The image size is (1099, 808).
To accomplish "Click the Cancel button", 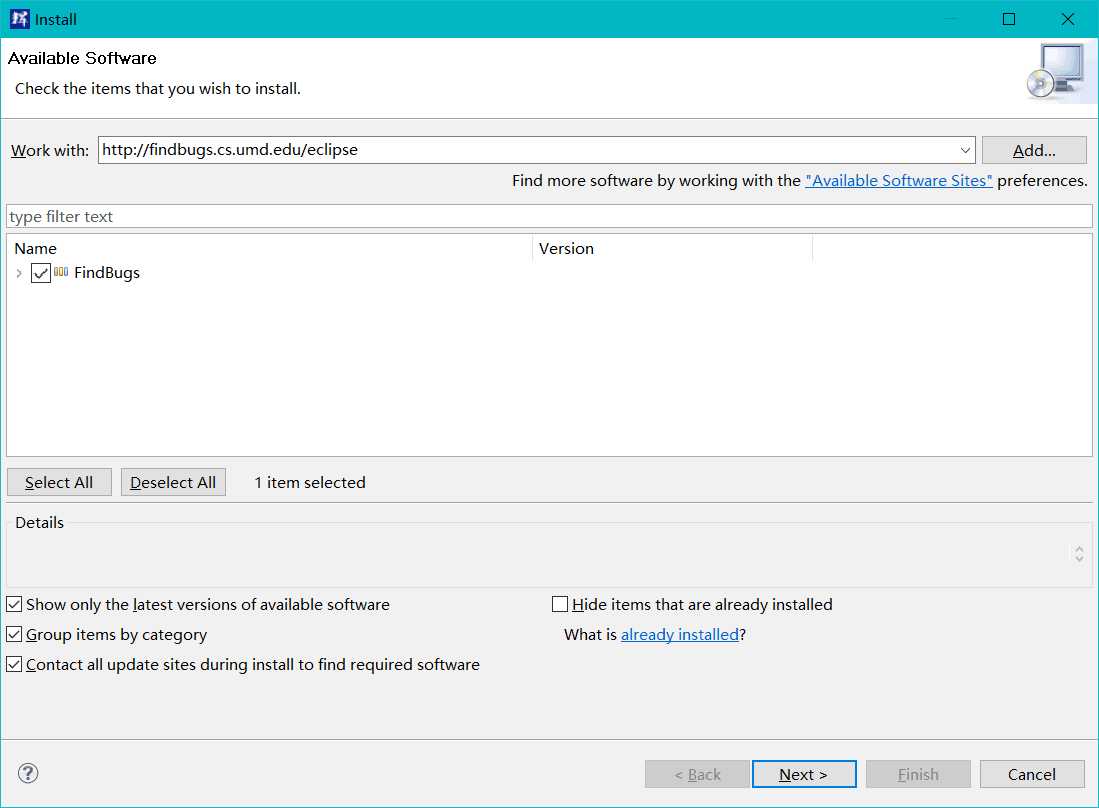I will pos(1032,774).
